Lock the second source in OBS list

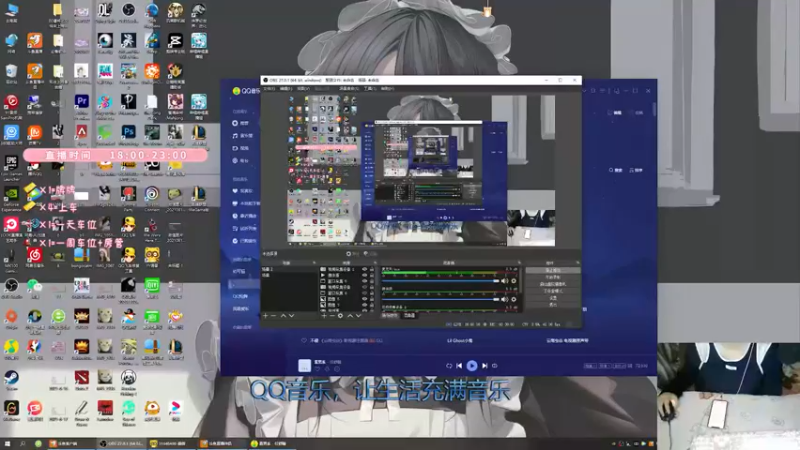point(372,275)
